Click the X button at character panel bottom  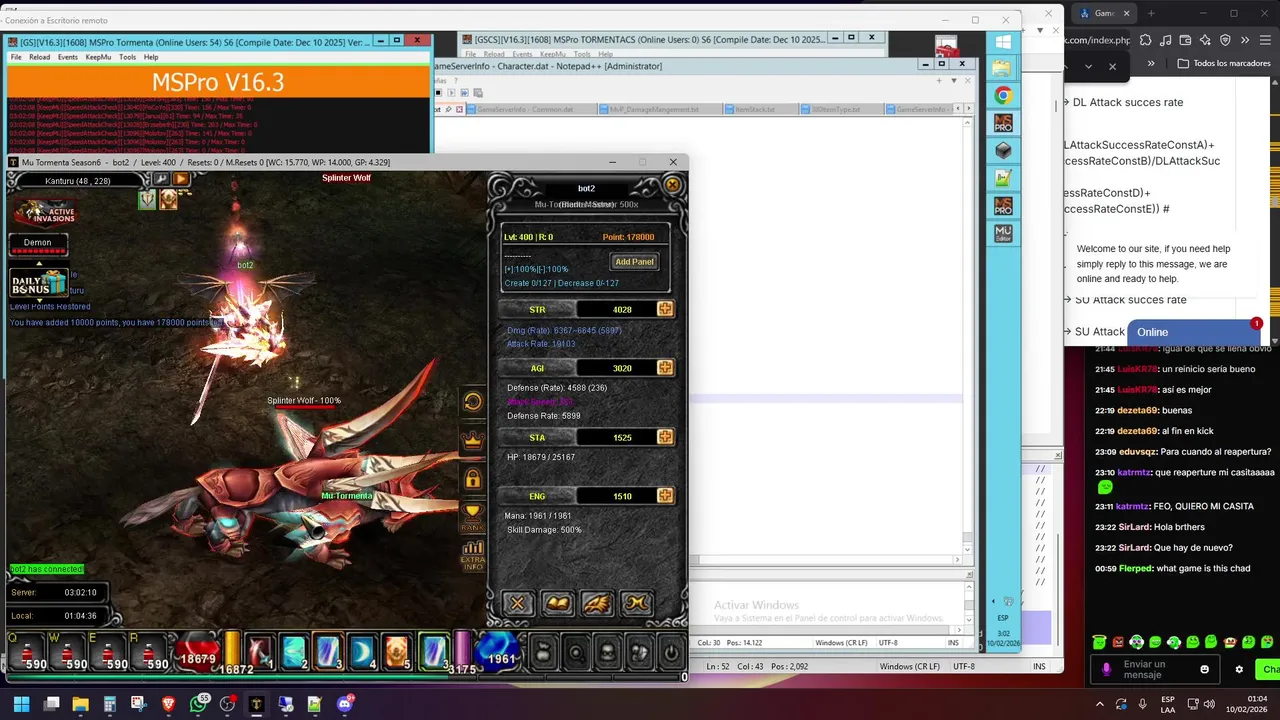517,603
